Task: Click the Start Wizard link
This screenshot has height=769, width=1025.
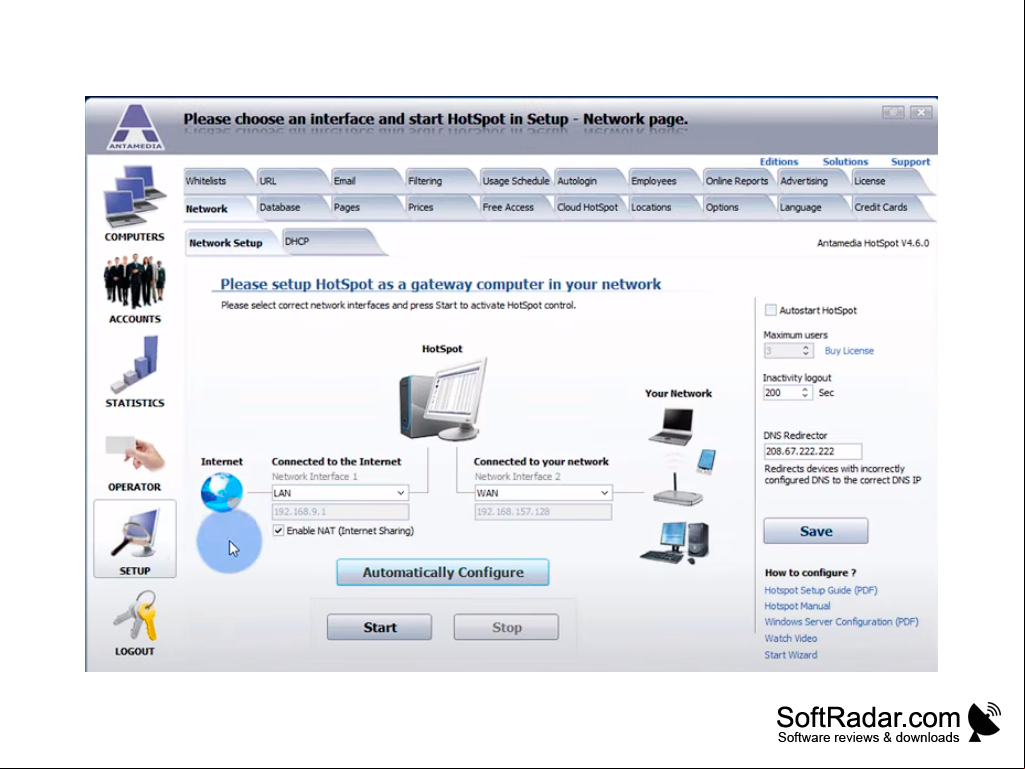Action: coord(791,655)
